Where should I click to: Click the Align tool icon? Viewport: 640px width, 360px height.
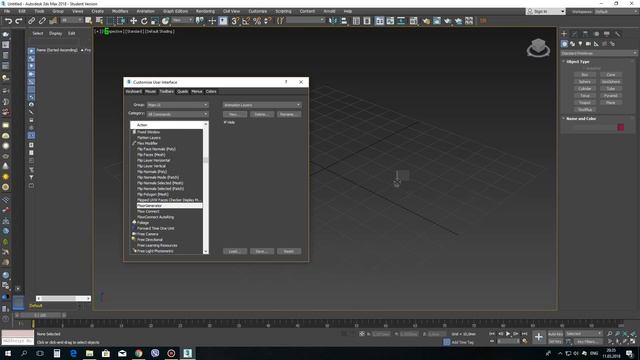tap(344, 20)
